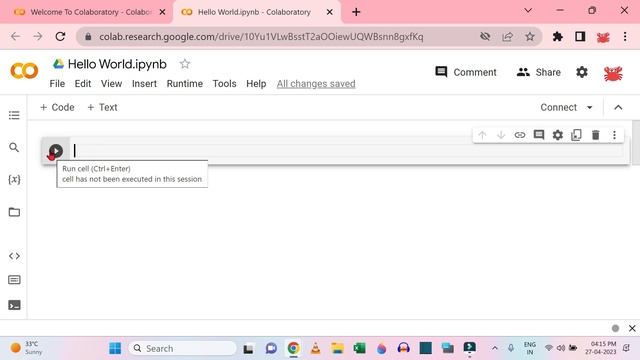Close the bottom status bar

click(632, 328)
